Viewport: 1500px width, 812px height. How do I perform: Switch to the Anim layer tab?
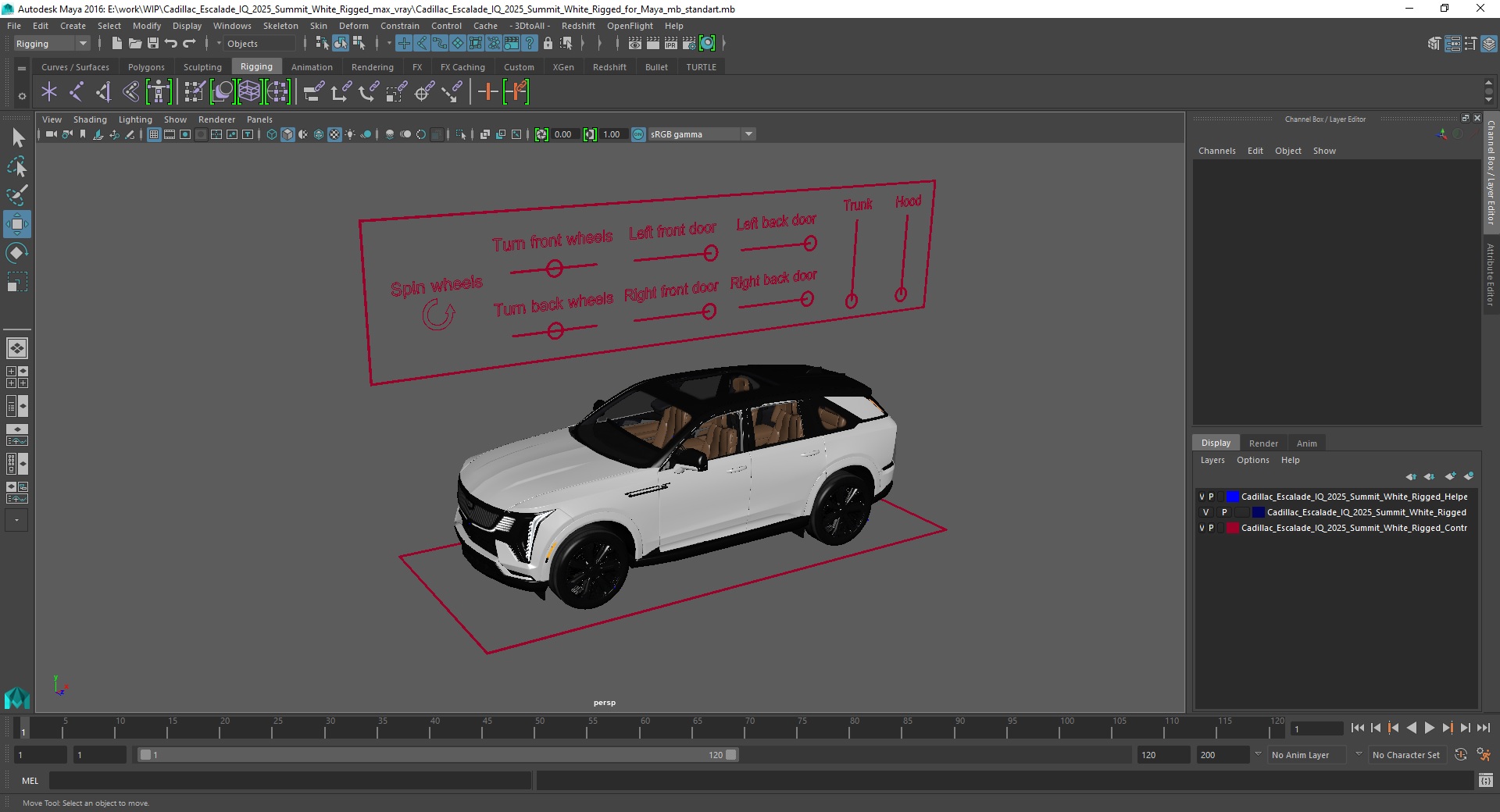click(1306, 443)
